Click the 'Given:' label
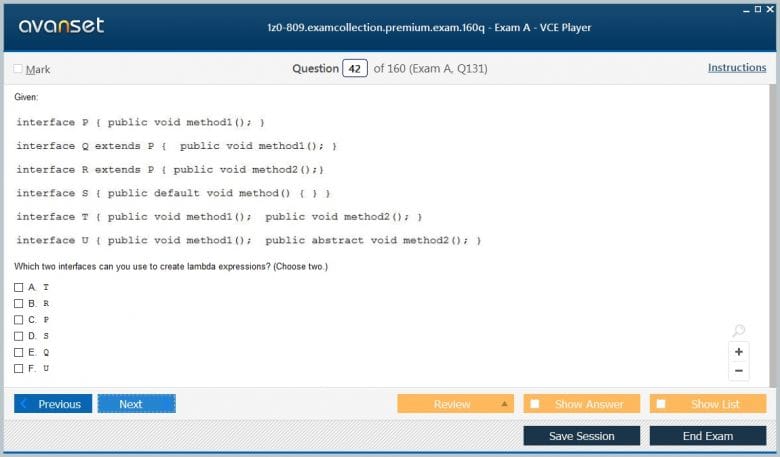 coord(26,97)
